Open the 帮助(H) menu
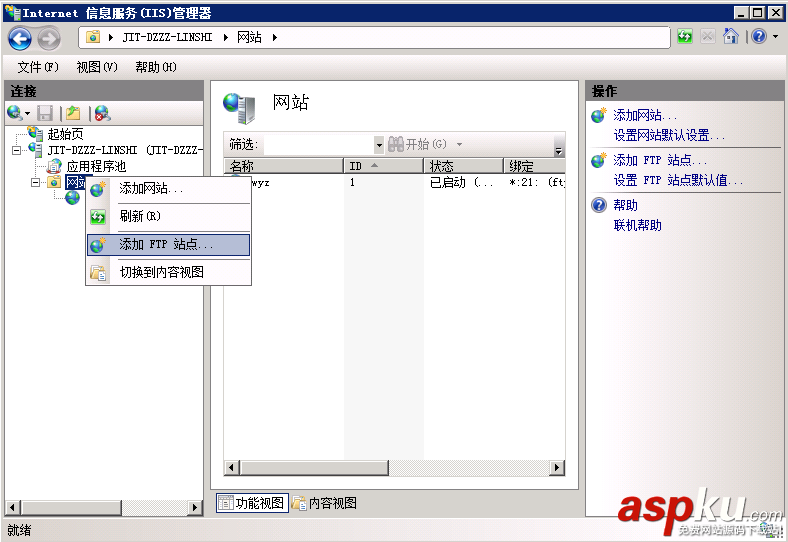This screenshot has height=542, width=788. [156, 67]
